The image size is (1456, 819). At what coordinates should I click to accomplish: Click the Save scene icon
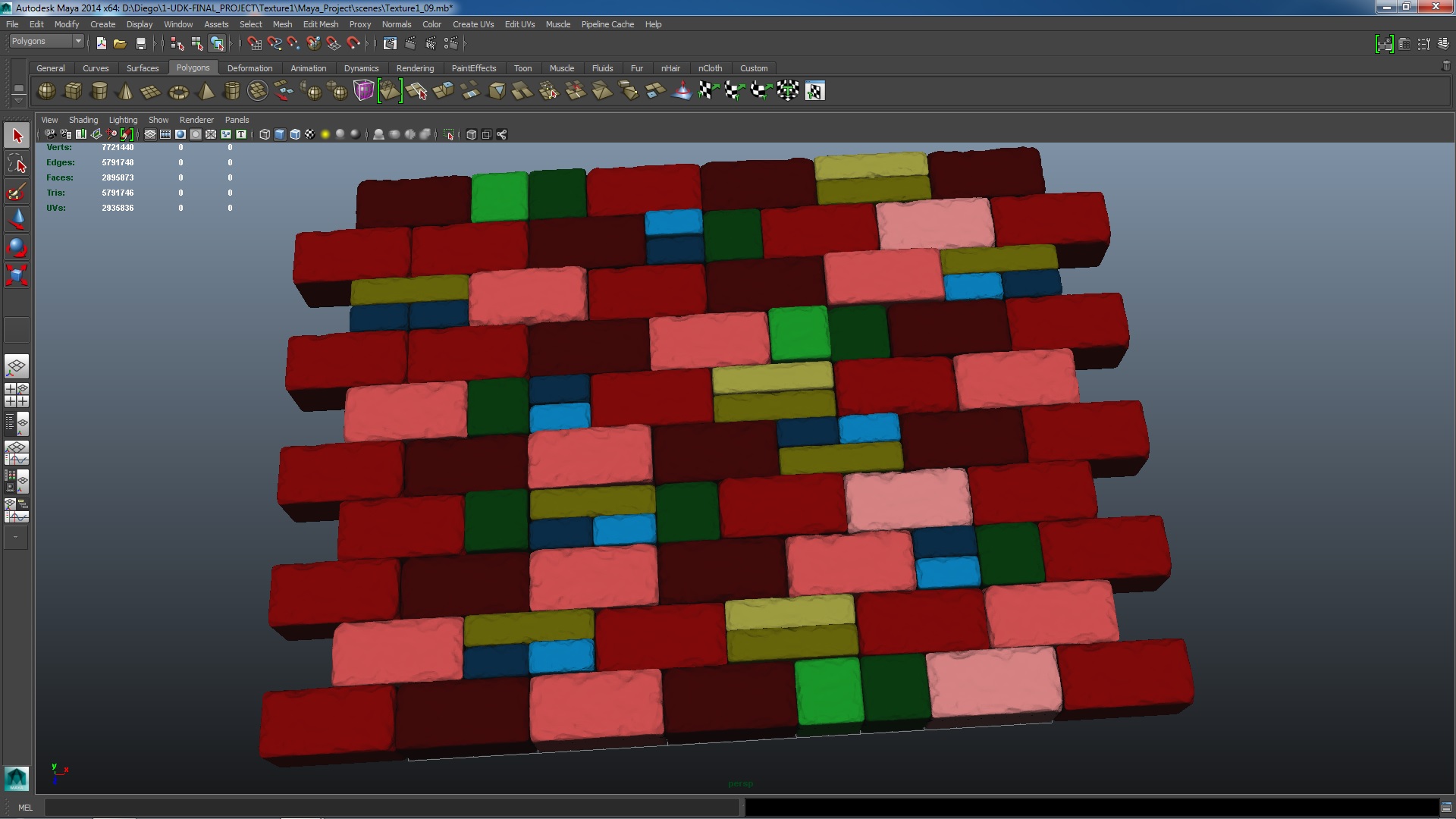(x=140, y=43)
